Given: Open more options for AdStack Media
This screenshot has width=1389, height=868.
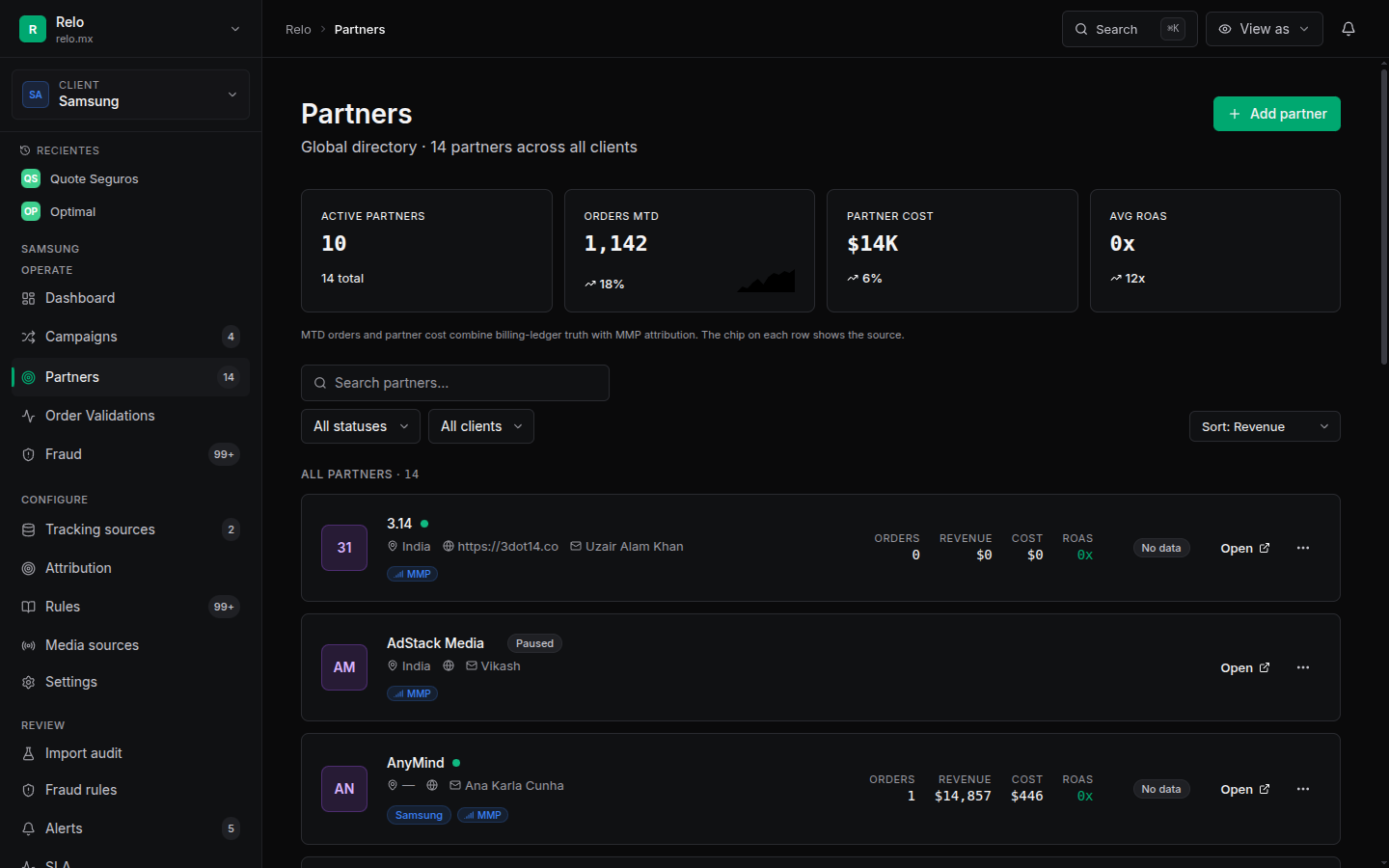Looking at the screenshot, I should coord(1303,667).
